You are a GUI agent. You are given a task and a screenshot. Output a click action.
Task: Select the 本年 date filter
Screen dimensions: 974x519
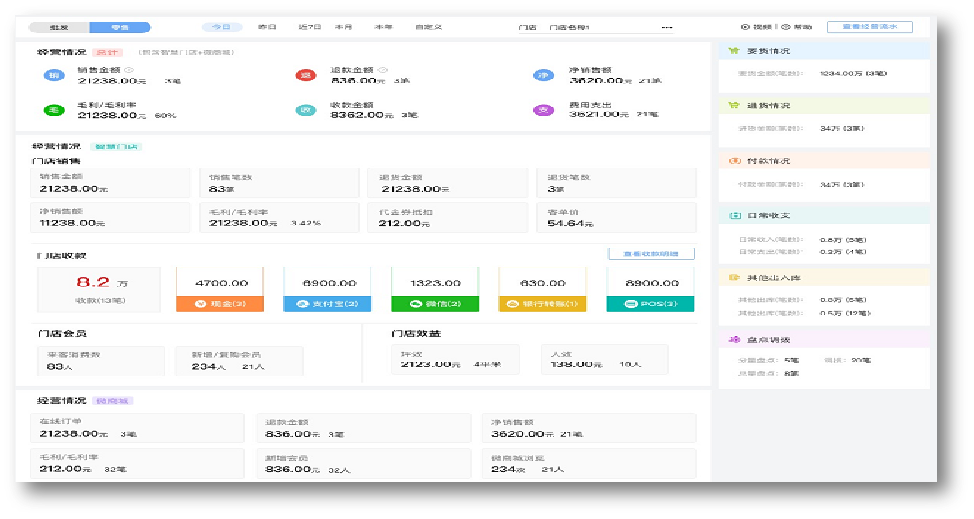pos(383,27)
